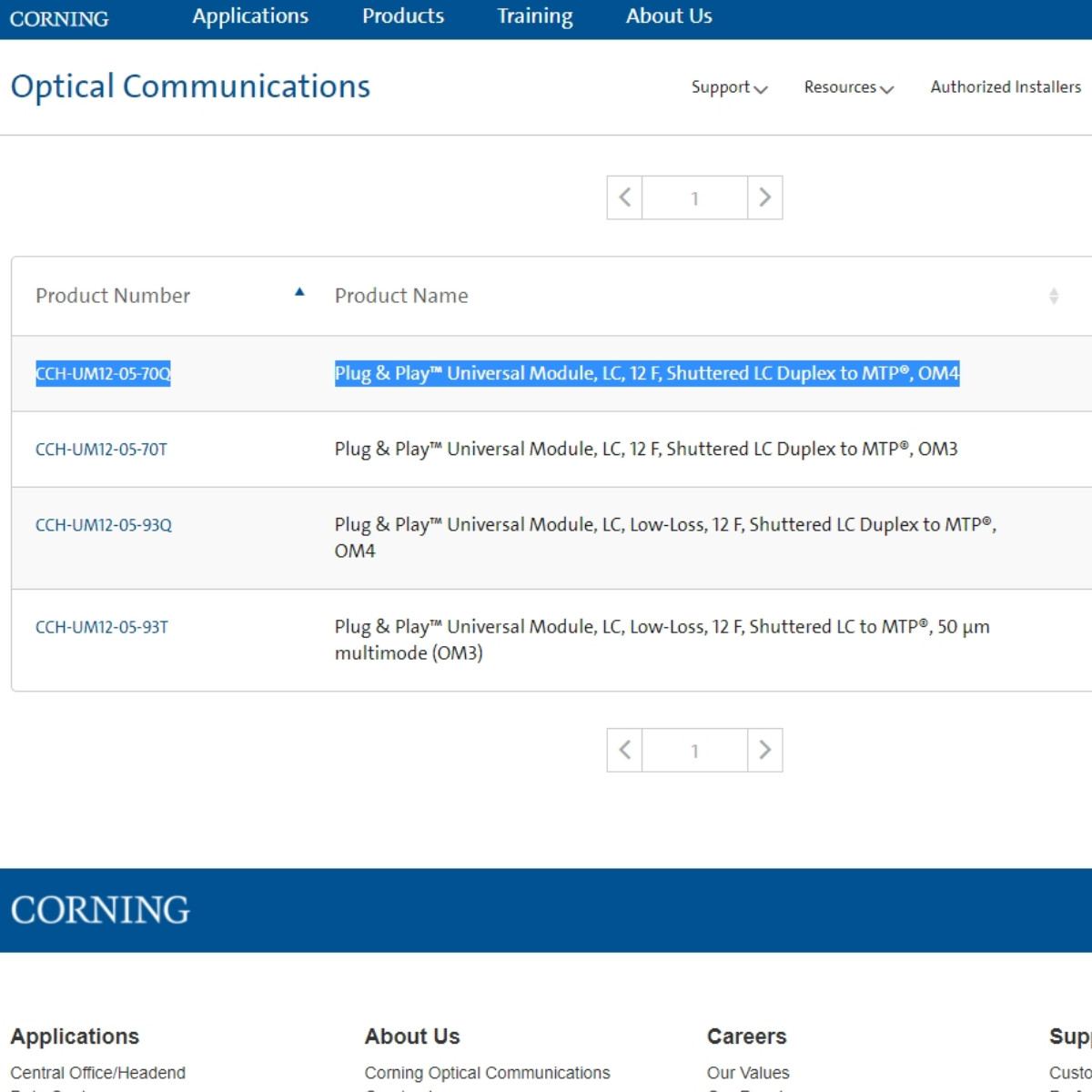Image resolution: width=1092 pixels, height=1092 pixels.
Task: Click the Corning logo in top header
Action: tap(59, 18)
